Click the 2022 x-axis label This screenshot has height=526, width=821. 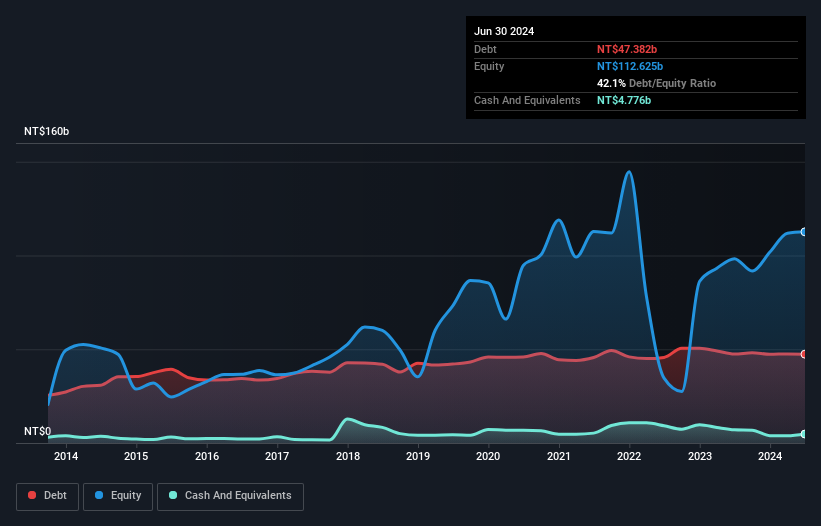(629, 456)
